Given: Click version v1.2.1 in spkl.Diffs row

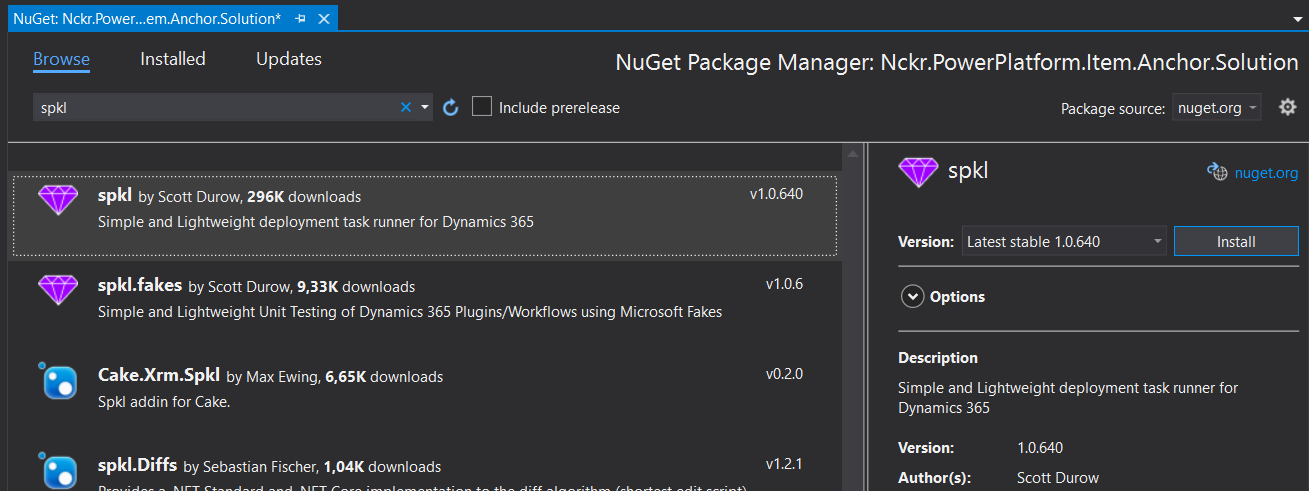Looking at the screenshot, I should (784, 464).
